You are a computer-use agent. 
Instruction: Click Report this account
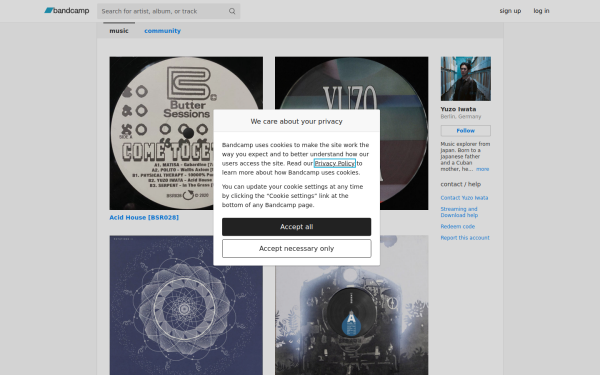click(465, 238)
